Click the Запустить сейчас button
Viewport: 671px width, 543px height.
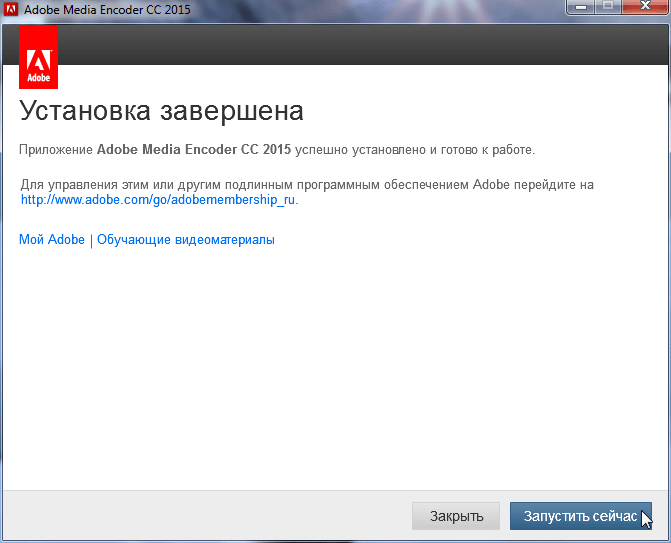tap(581, 516)
